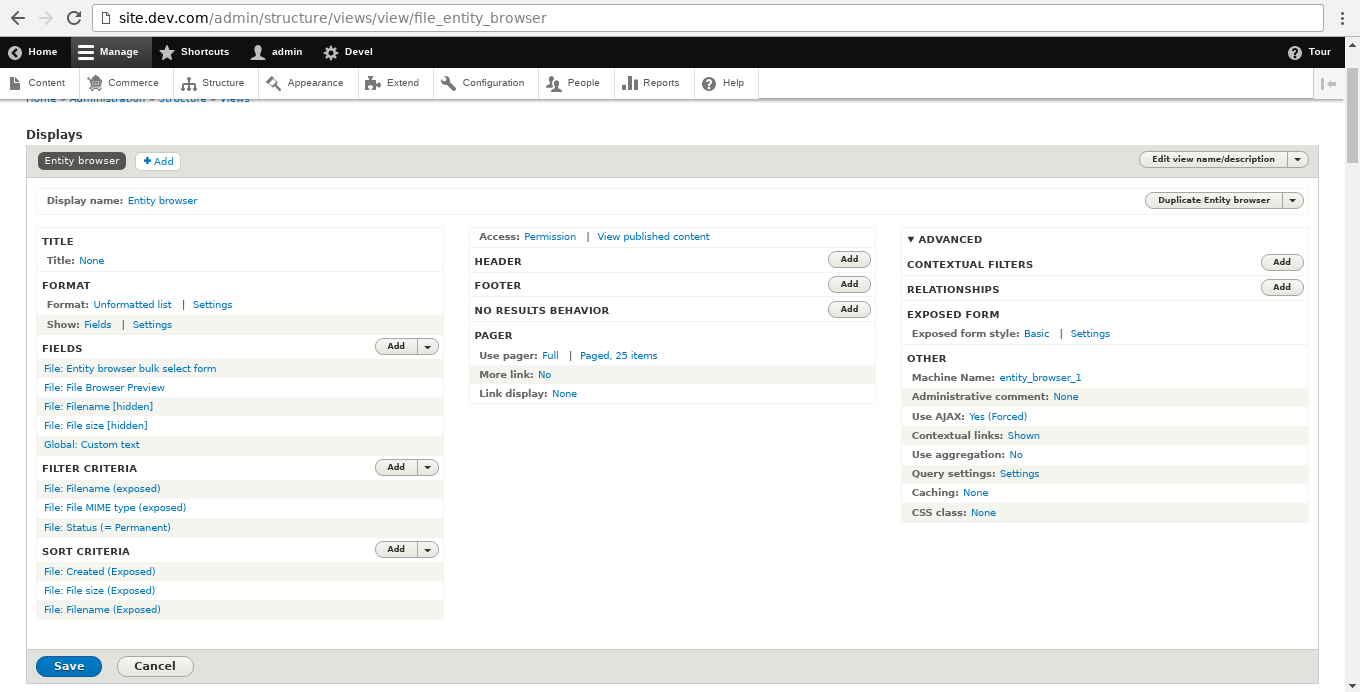Screen dimensions: 1360x692
Task: Click the Reports bar-chart icon
Action: [628, 83]
